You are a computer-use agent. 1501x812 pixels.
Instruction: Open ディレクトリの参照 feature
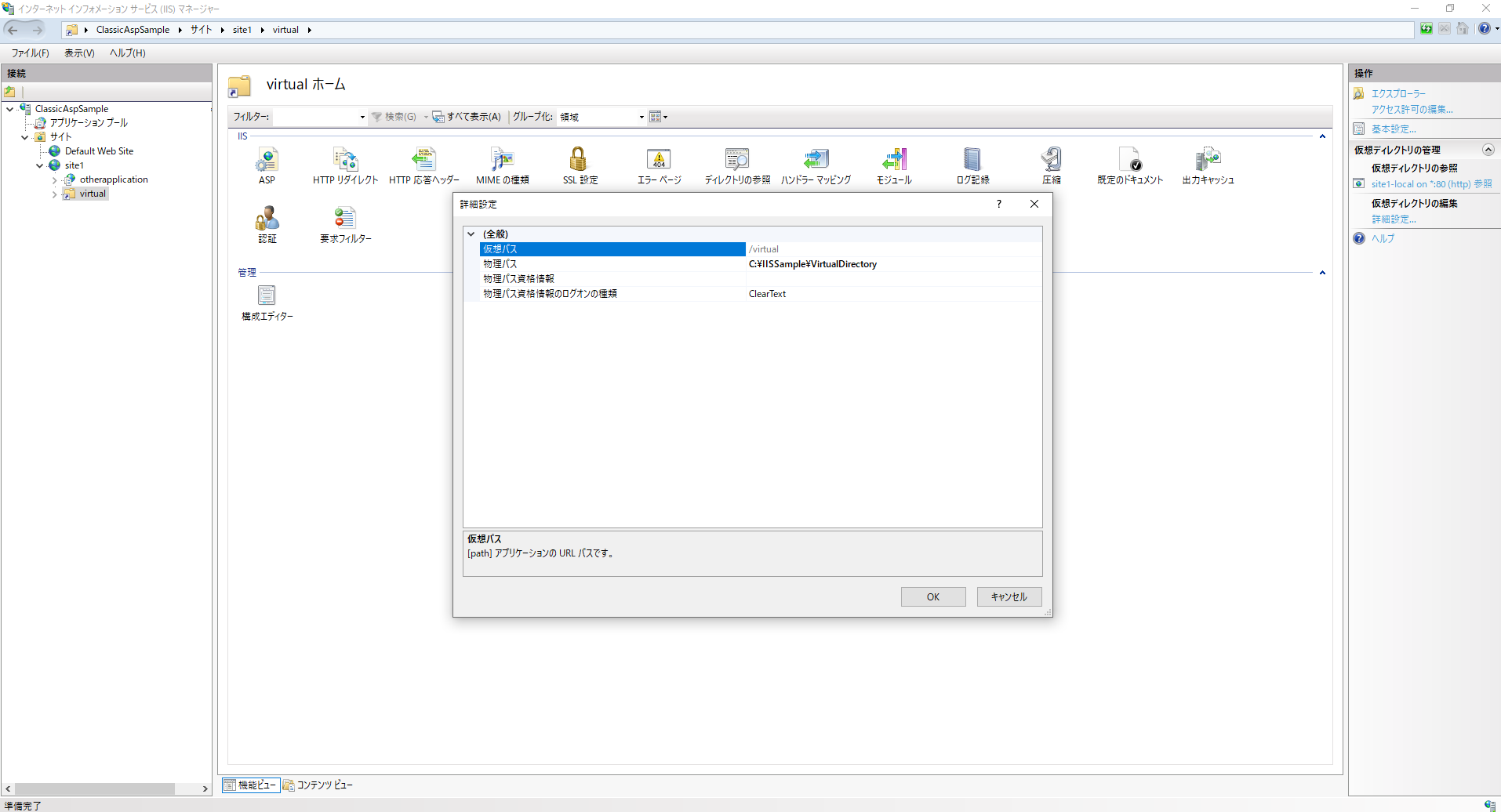(737, 165)
